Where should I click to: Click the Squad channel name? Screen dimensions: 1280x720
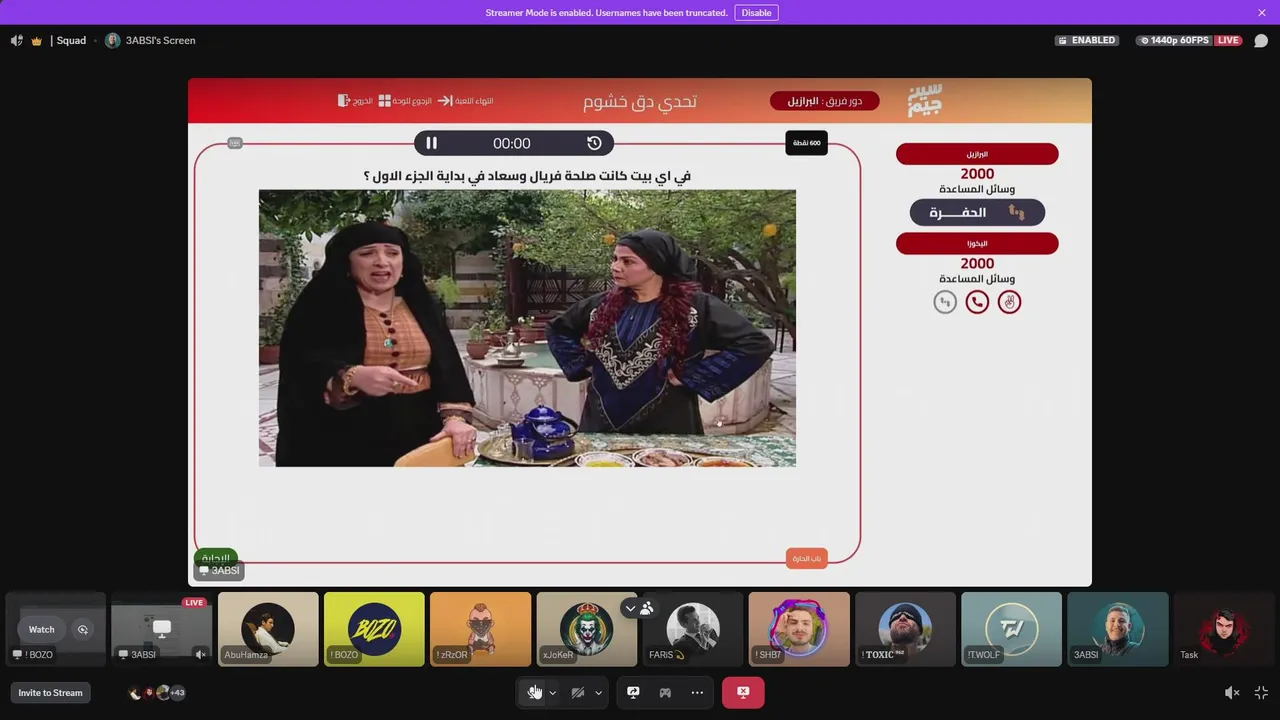click(x=71, y=41)
